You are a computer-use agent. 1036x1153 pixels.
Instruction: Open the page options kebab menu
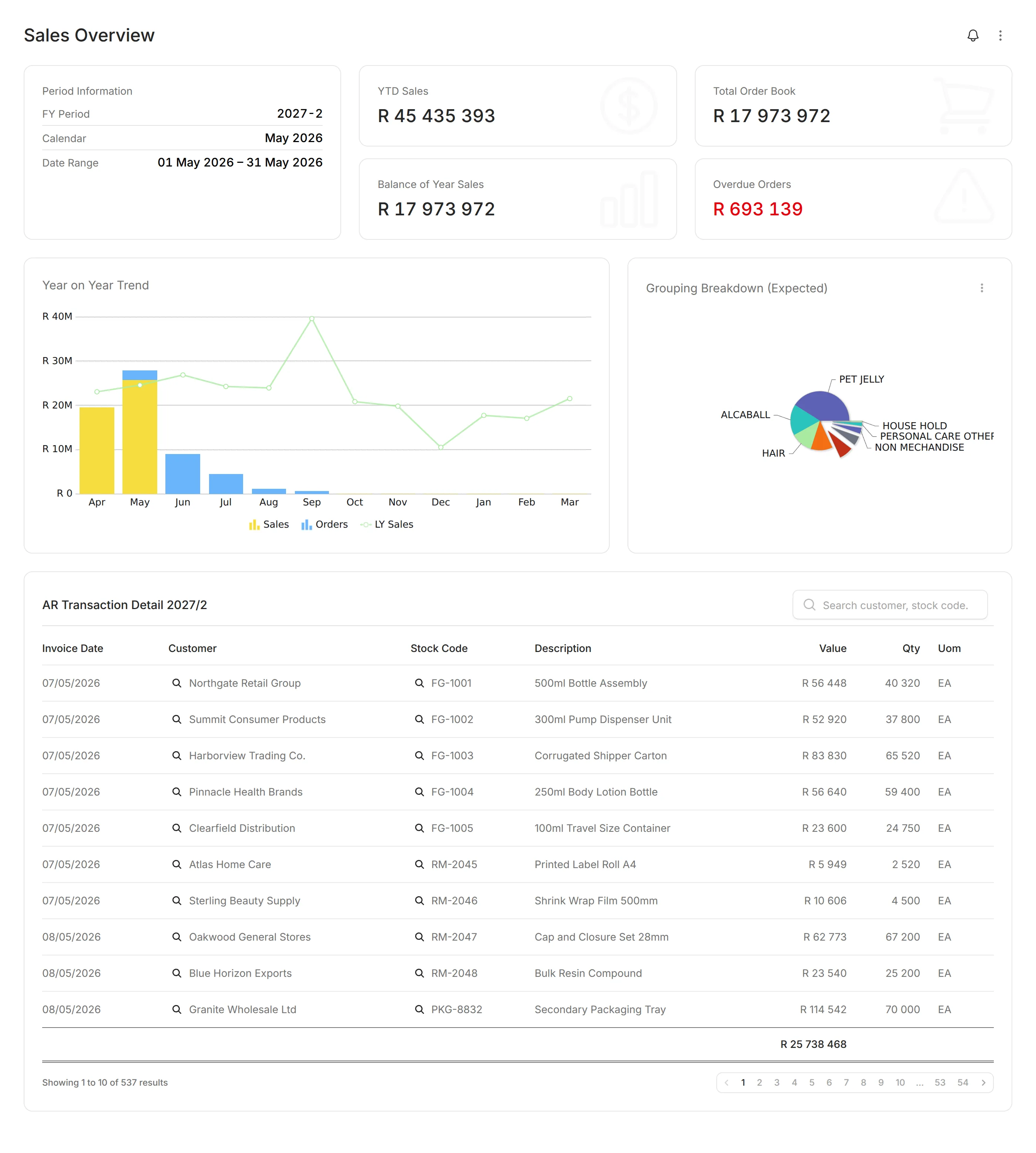point(1000,35)
